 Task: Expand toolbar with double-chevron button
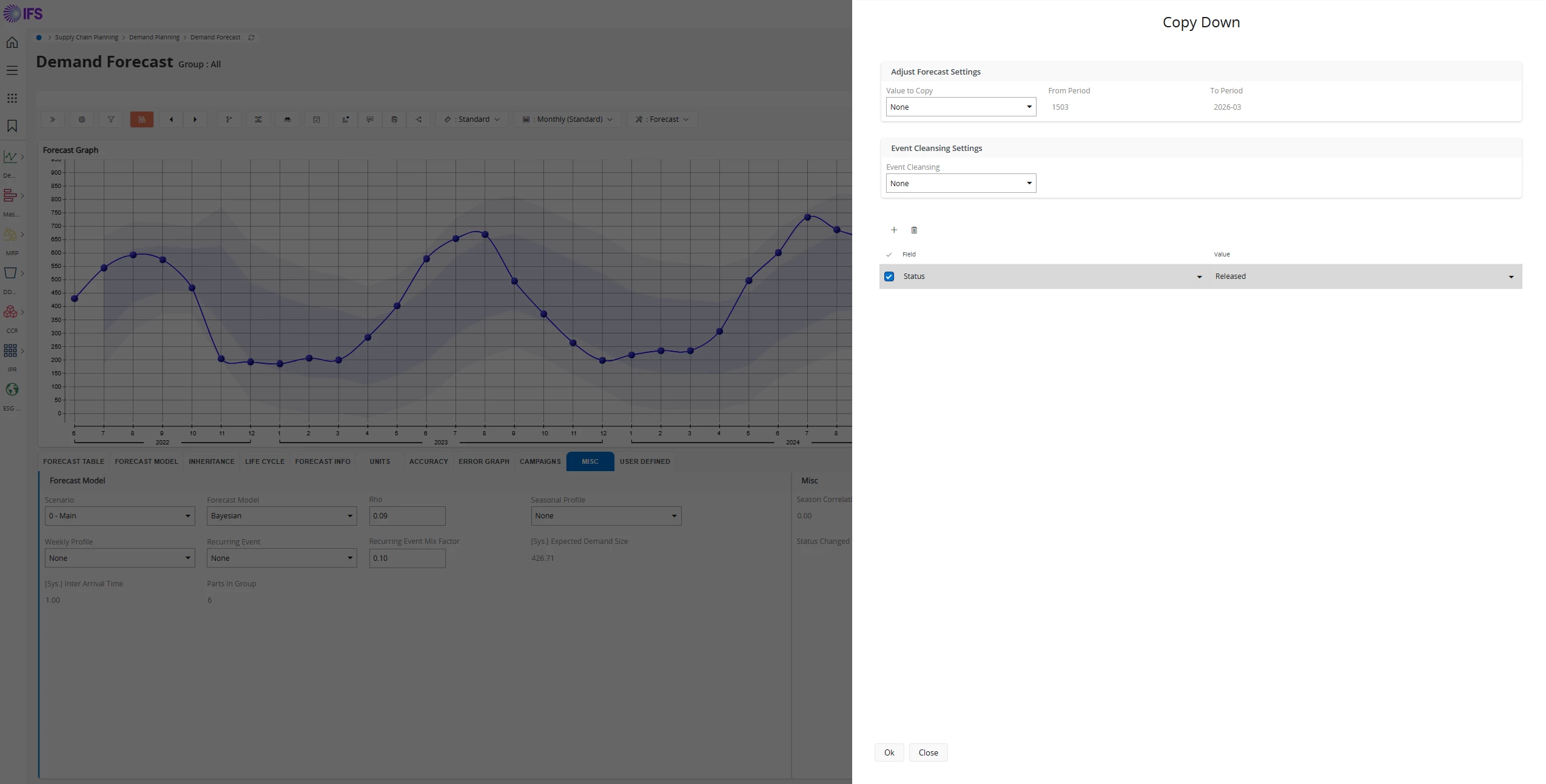[53, 119]
